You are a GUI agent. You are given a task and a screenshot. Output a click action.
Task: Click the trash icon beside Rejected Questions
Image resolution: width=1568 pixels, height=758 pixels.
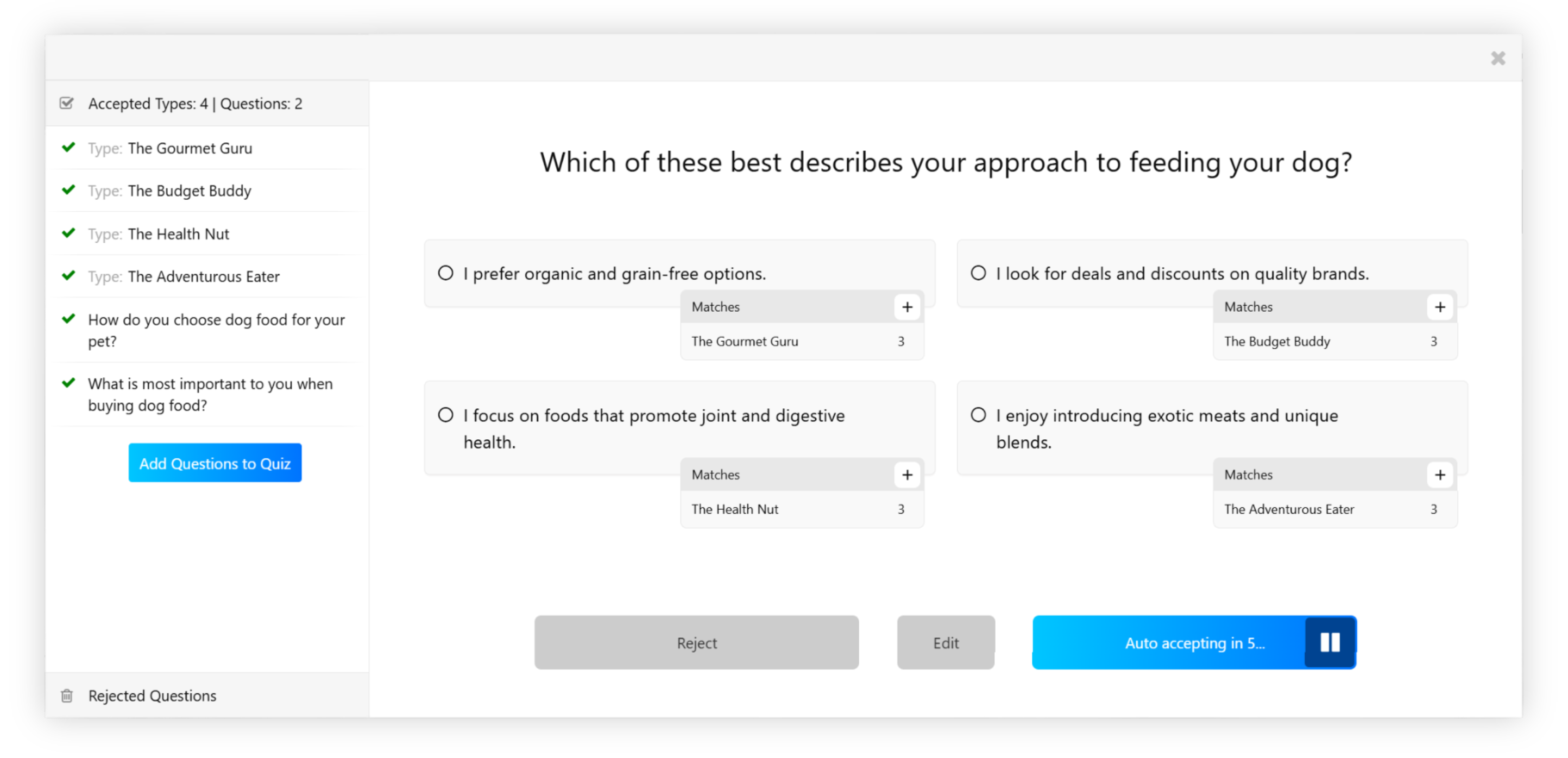67,696
